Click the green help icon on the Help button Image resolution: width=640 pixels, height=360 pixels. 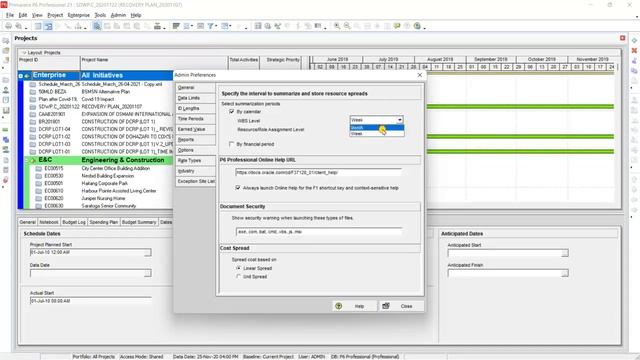click(338, 306)
